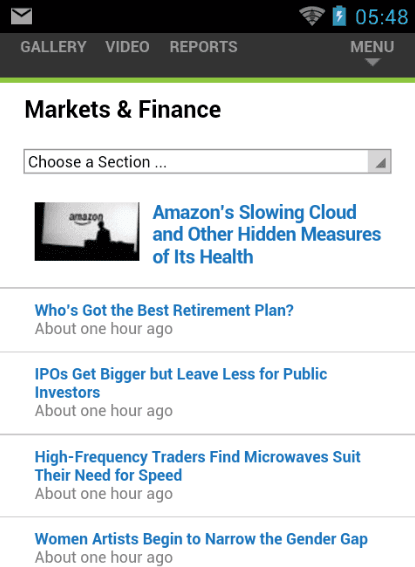Open Who's Got the Best Retirement Plan
This screenshot has height=567, width=415.
coord(164,310)
